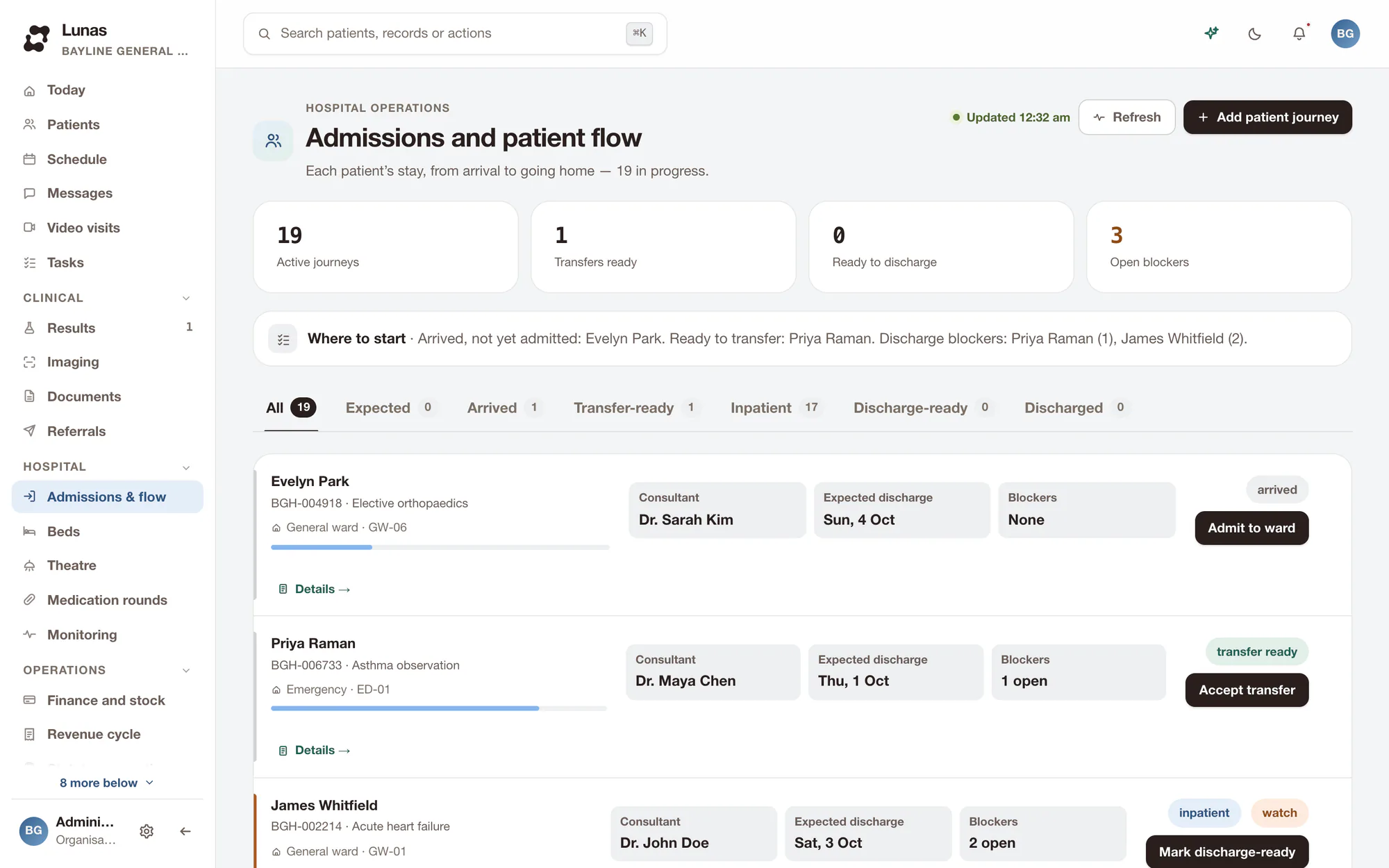Open Revenue cycle
The image size is (1389, 868).
108,734
